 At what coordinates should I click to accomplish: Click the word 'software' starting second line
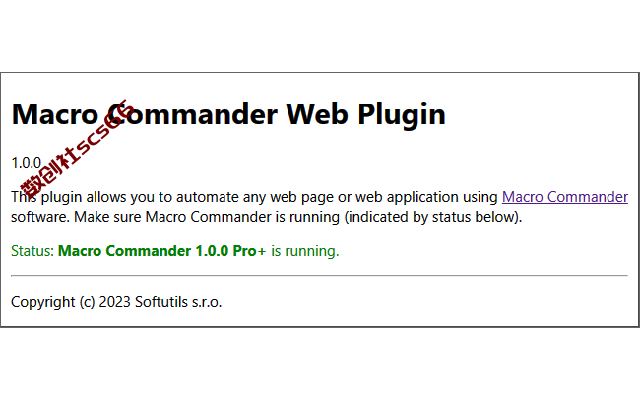[40, 217]
